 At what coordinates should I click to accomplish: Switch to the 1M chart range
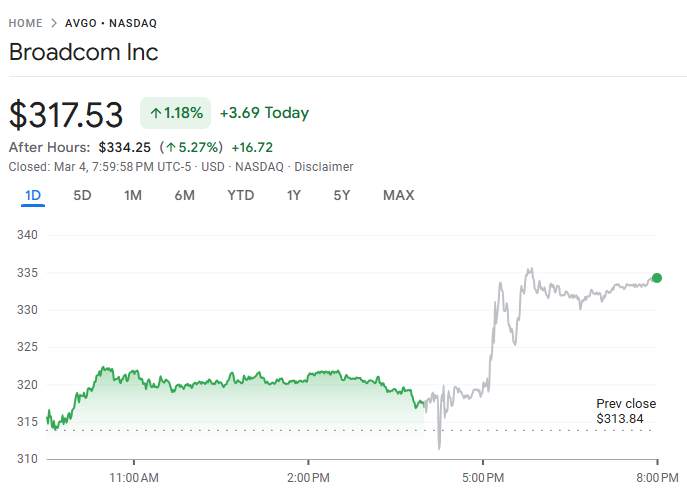[x=132, y=195]
